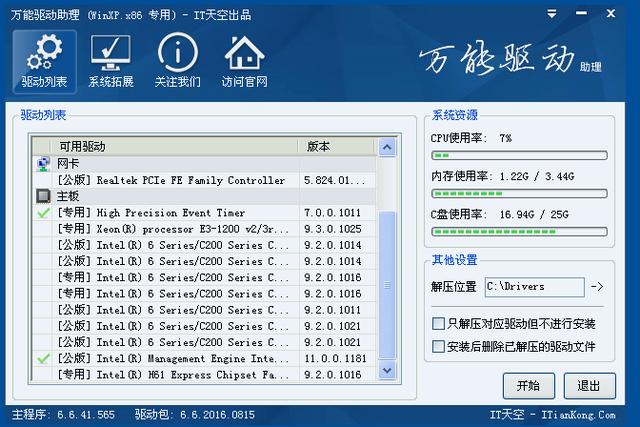Toggle checkmark for High Precision Event Timer

pyautogui.click(x=43, y=213)
